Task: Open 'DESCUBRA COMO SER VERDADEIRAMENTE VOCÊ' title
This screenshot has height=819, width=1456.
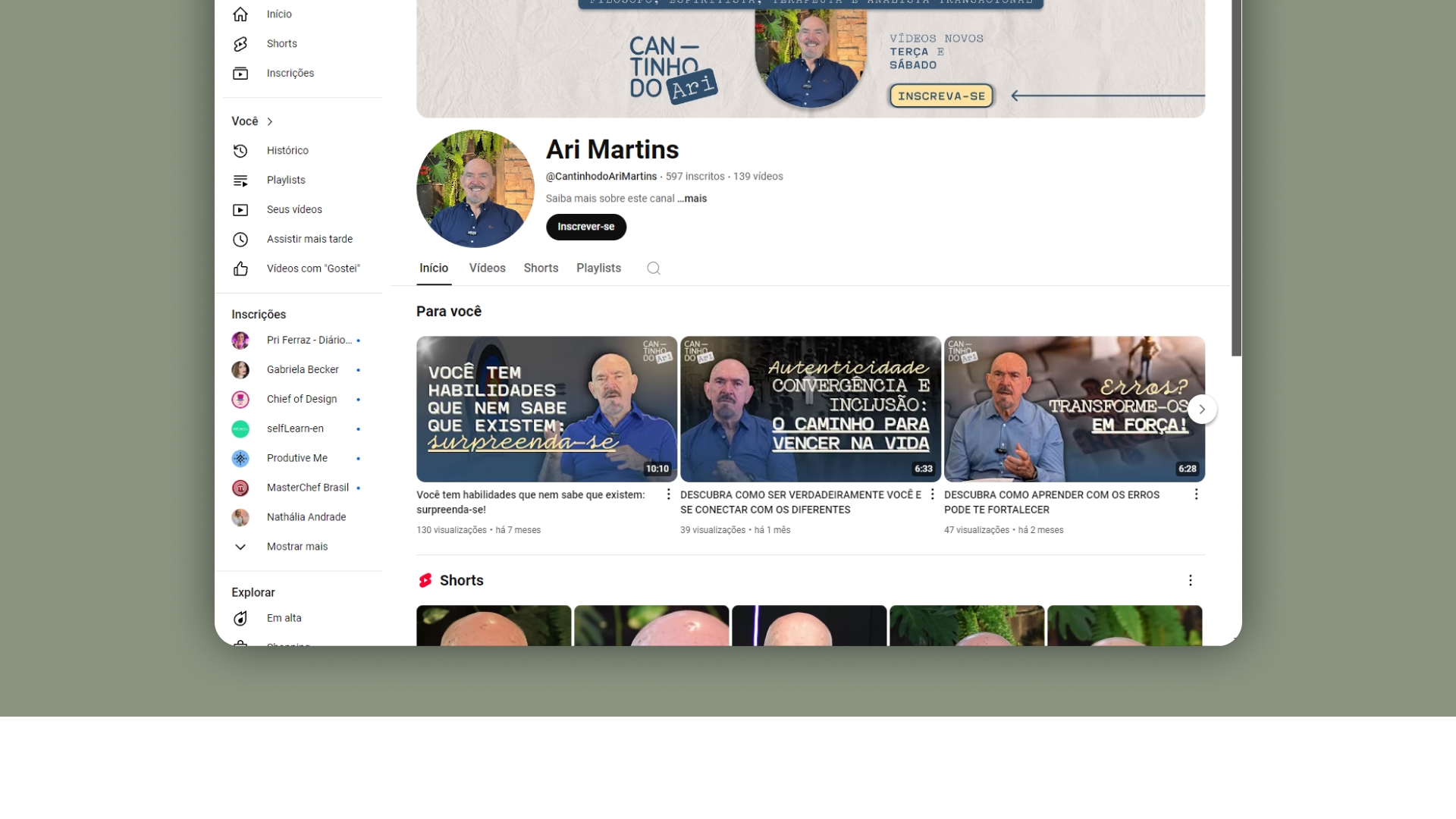Action: pyautogui.click(x=801, y=503)
